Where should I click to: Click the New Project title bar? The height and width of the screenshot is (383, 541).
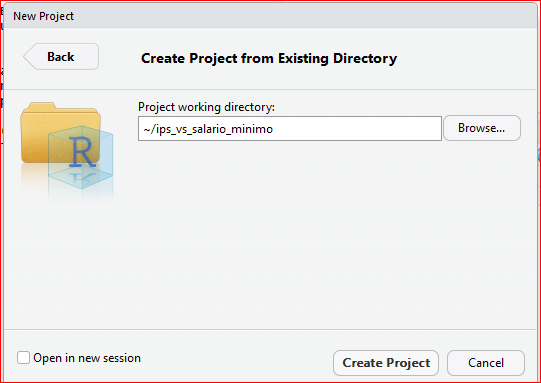tap(269, 16)
